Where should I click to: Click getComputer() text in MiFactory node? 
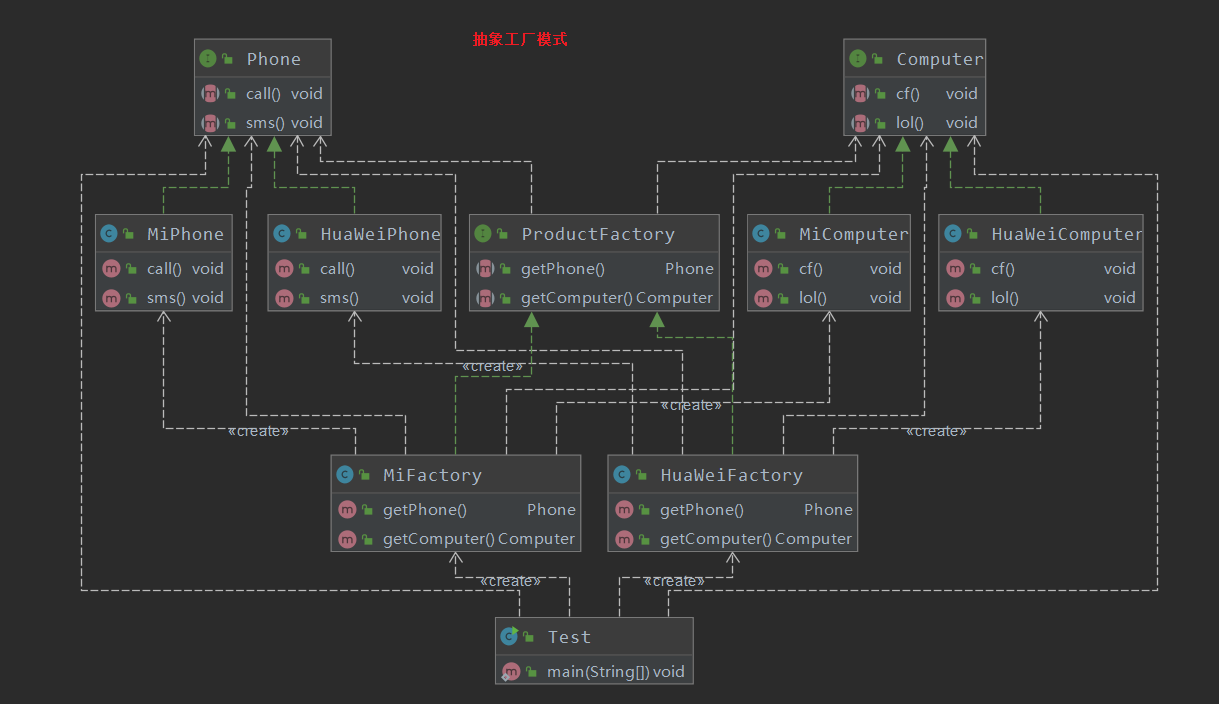tap(439, 538)
